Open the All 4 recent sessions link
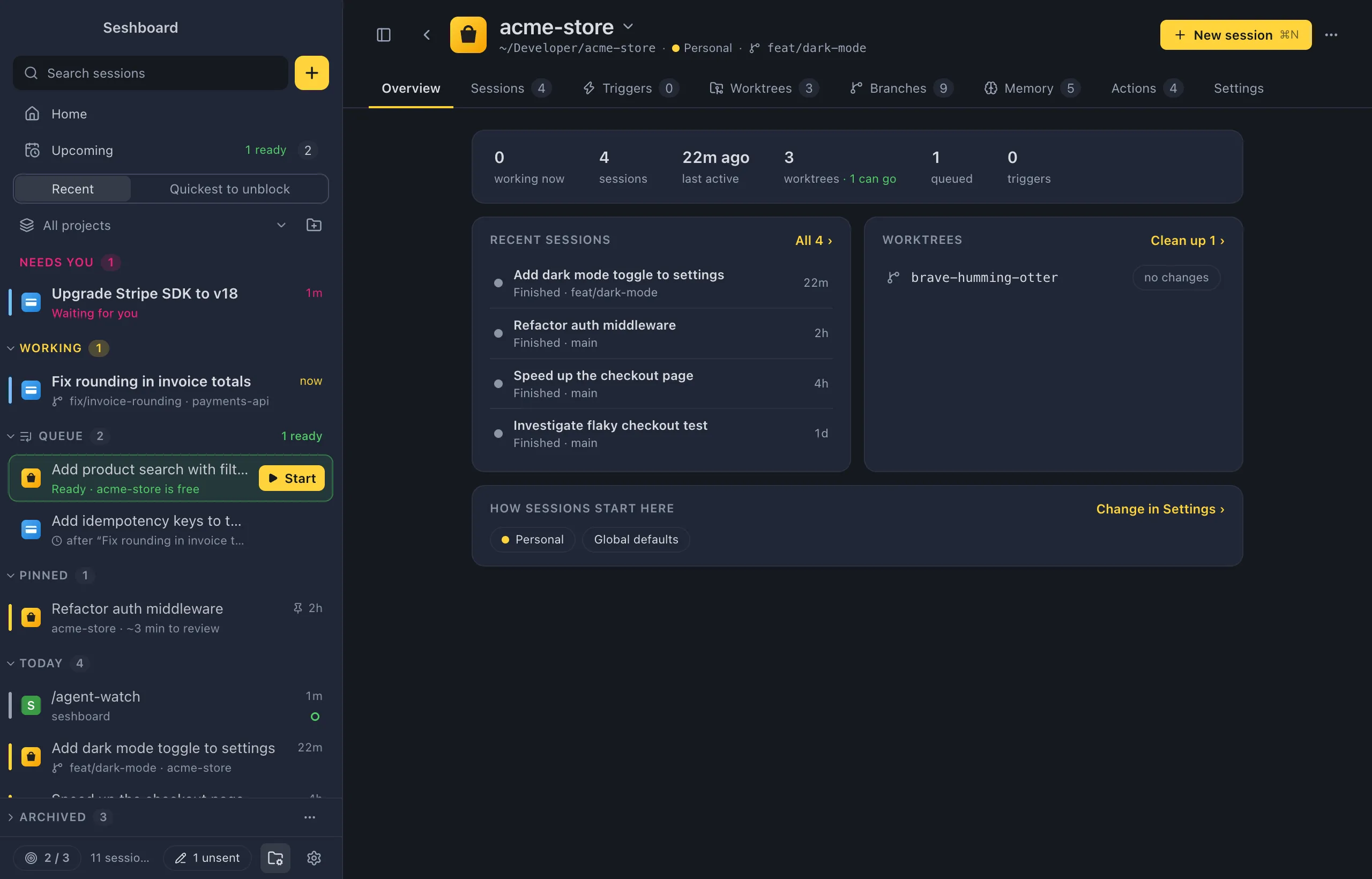Image resolution: width=1372 pixels, height=879 pixels. (x=813, y=240)
